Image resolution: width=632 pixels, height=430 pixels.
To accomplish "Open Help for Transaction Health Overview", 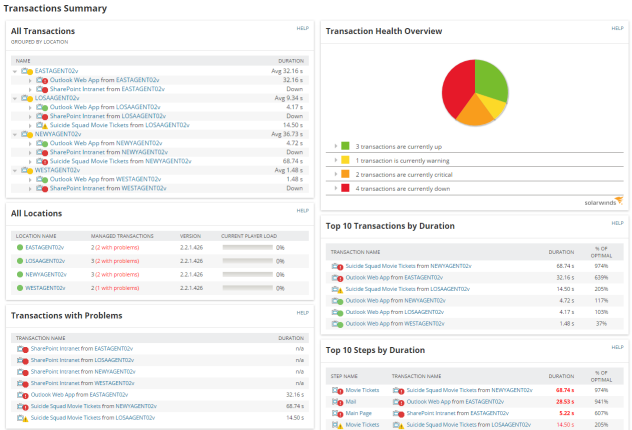I will [x=617, y=29].
